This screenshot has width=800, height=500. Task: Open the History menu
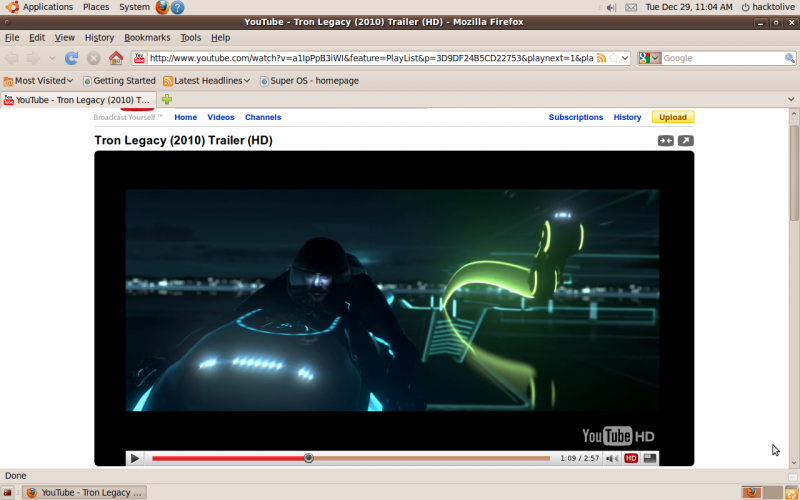pos(99,38)
